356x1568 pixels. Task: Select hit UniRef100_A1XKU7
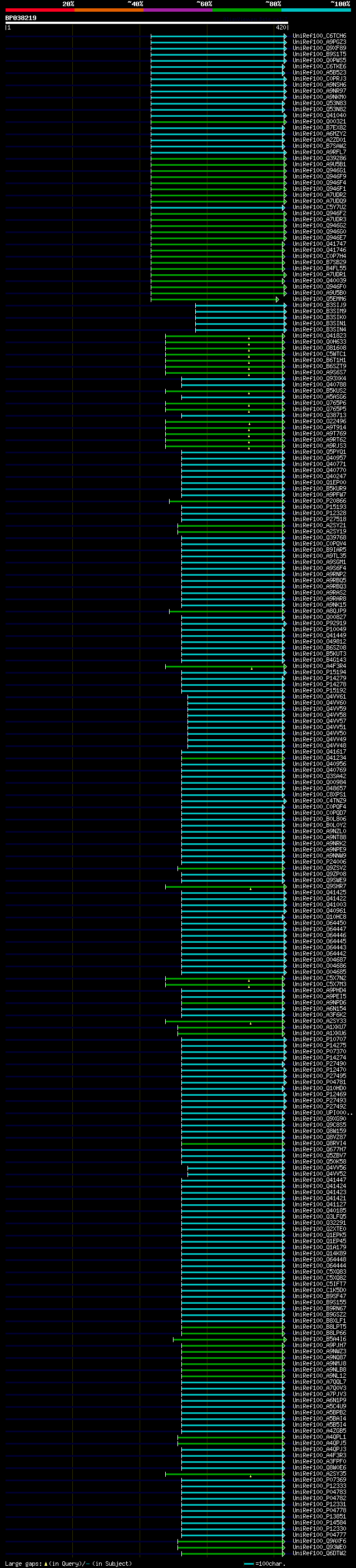[x=319, y=1027]
